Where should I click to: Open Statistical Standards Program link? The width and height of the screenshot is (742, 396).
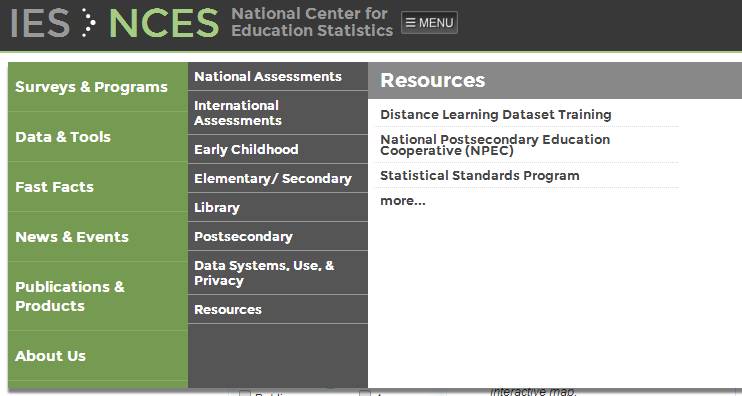click(479, 176)
